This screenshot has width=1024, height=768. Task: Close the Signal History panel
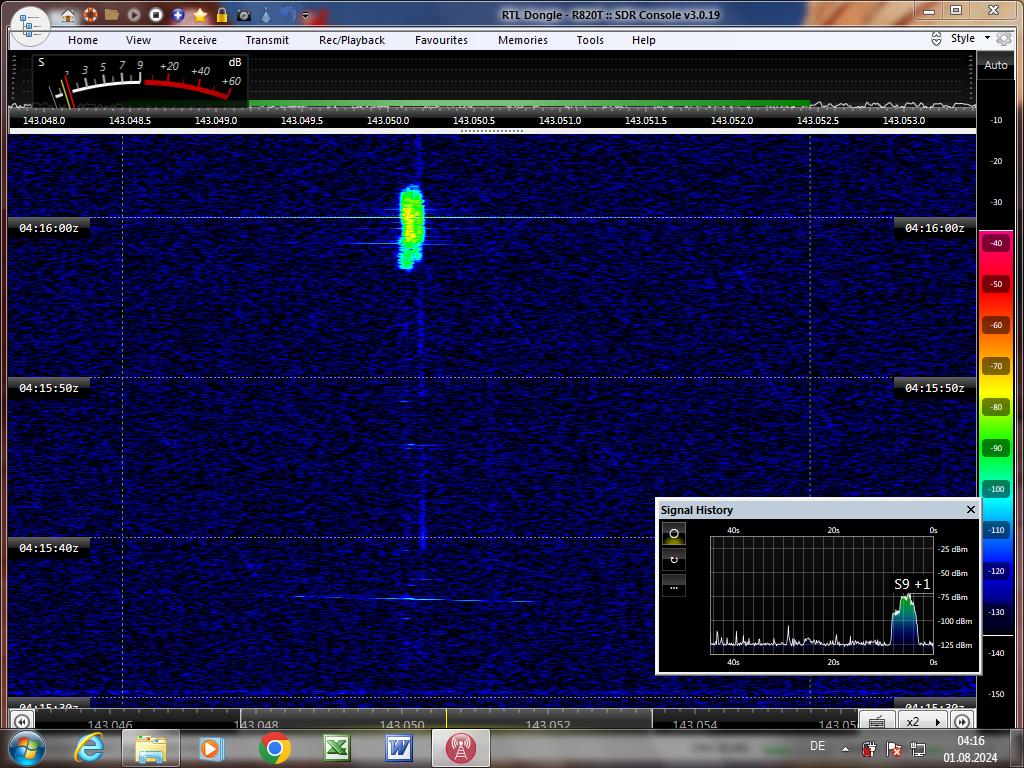coord(970,509)
